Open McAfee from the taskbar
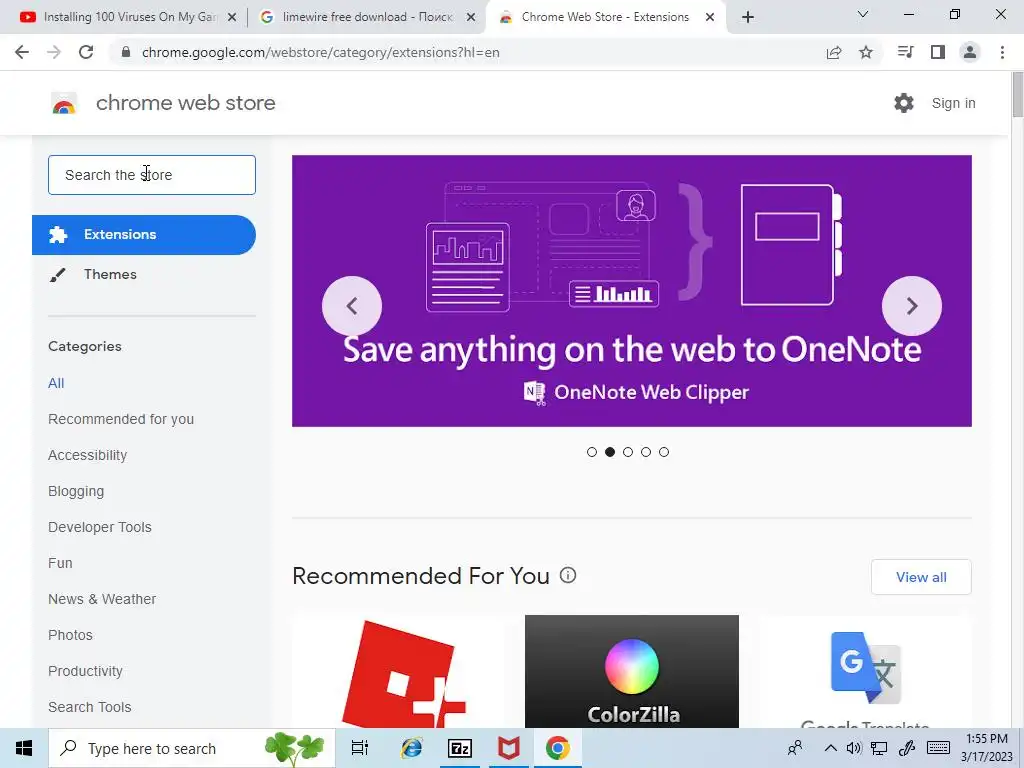Image resolution: width=1024 pixels, height=768 pixels. click(x=509, y=748)
